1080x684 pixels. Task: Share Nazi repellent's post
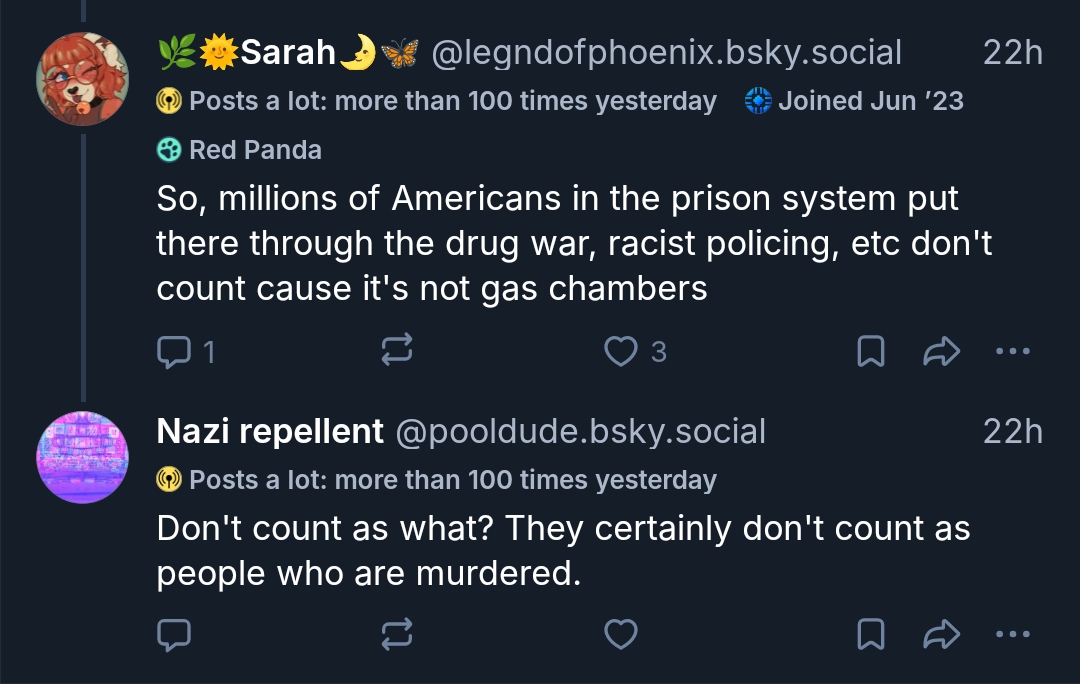point(942,634)
